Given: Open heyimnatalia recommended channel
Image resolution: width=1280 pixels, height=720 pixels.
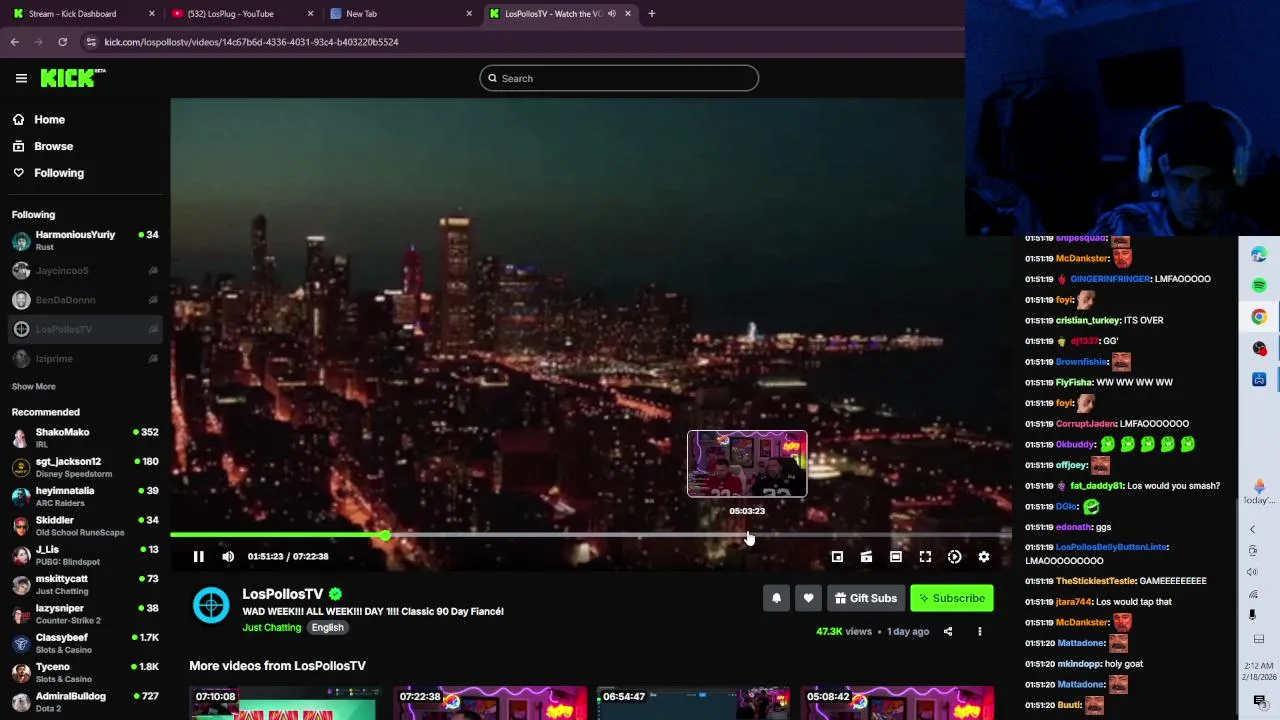Looking at the screenshot, I should [x=85, y=497].
